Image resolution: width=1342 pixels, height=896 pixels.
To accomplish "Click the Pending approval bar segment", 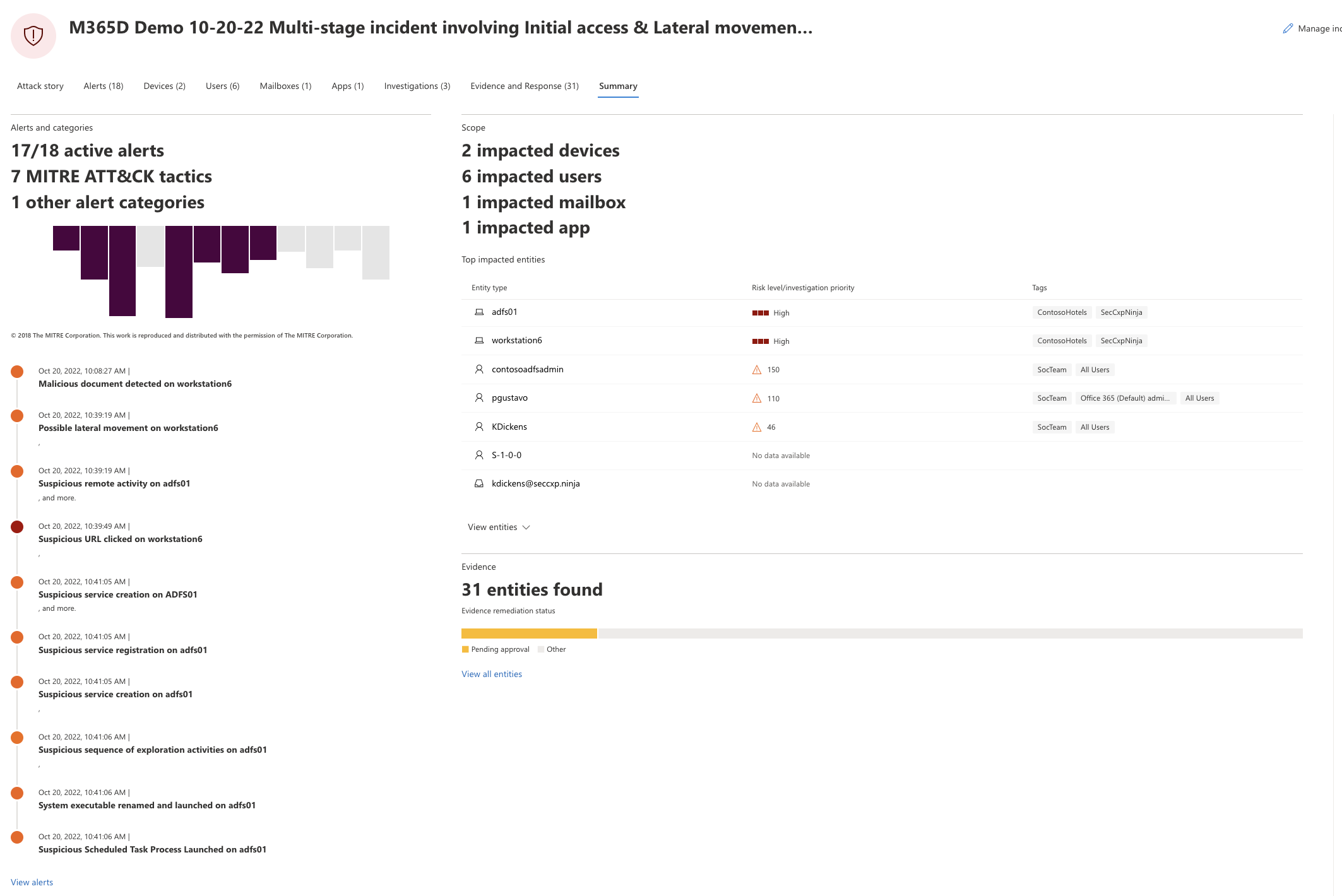I will tap(529, 634).
